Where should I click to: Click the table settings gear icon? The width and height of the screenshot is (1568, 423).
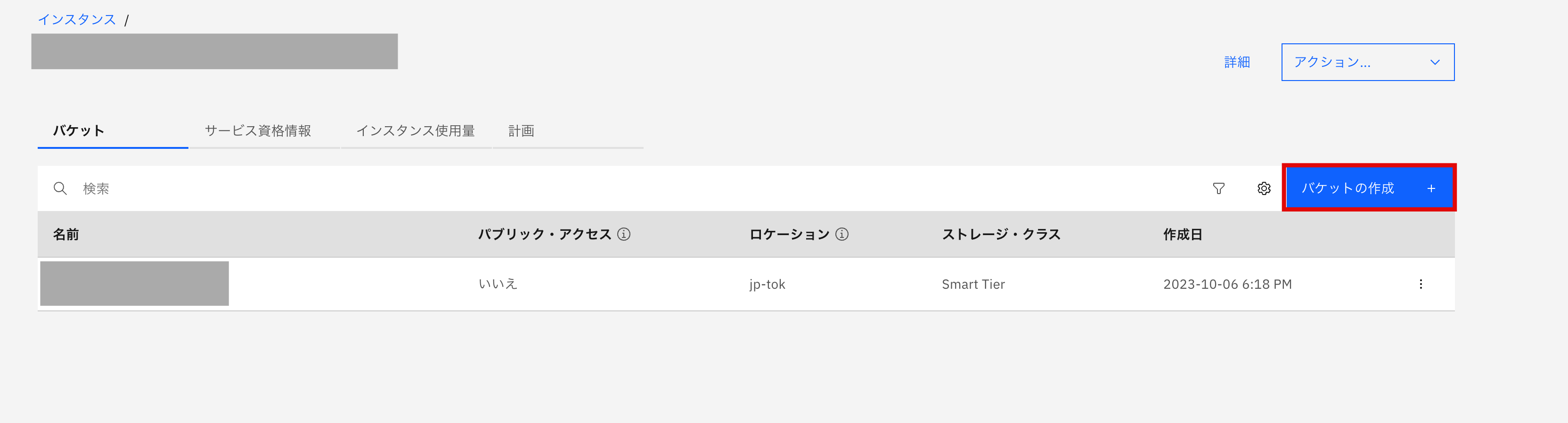pyautogui.click(x=1264, y=189)
